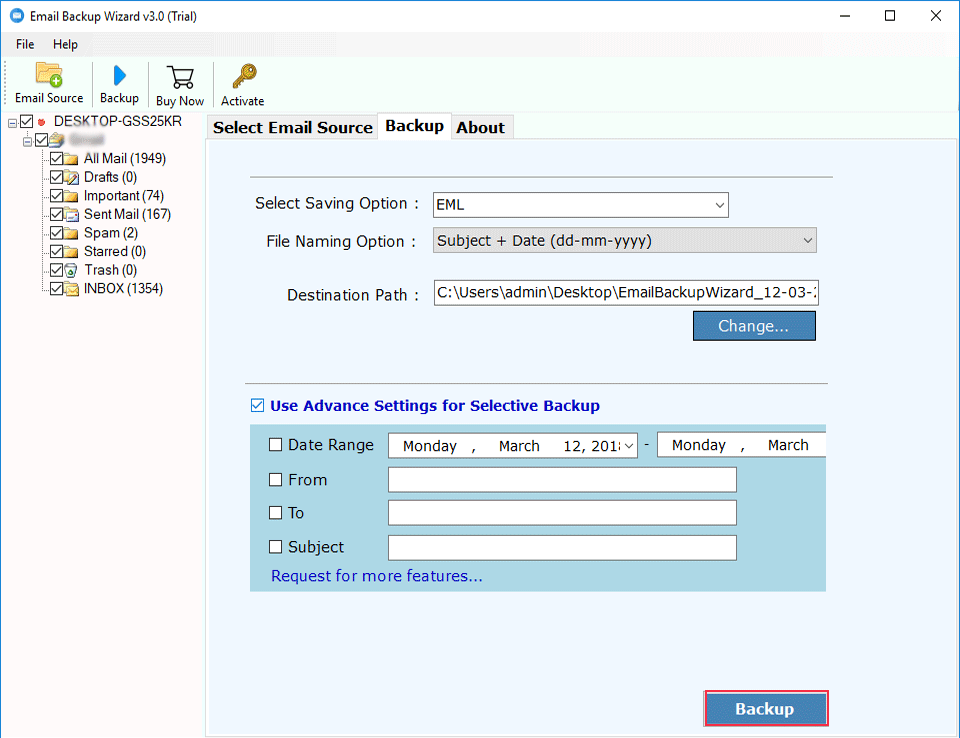Uncheck the blurred account checkbox
This screenshot has width=960, height=738.
[41, 140]
